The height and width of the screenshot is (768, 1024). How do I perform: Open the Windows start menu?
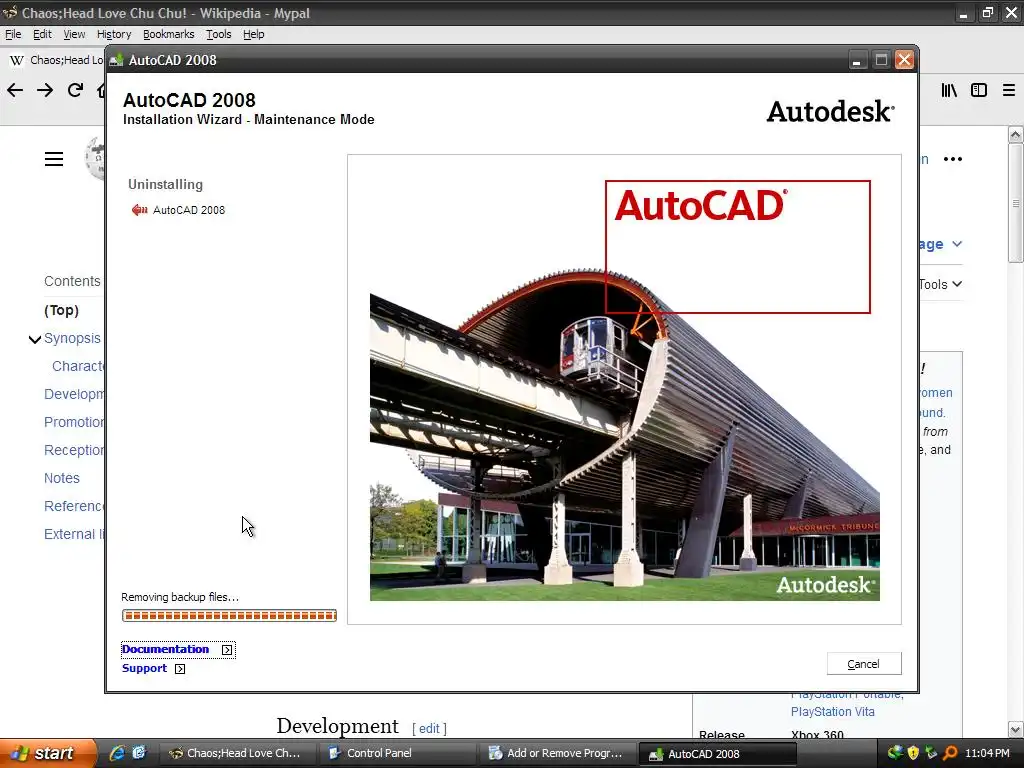pos(47,753)
